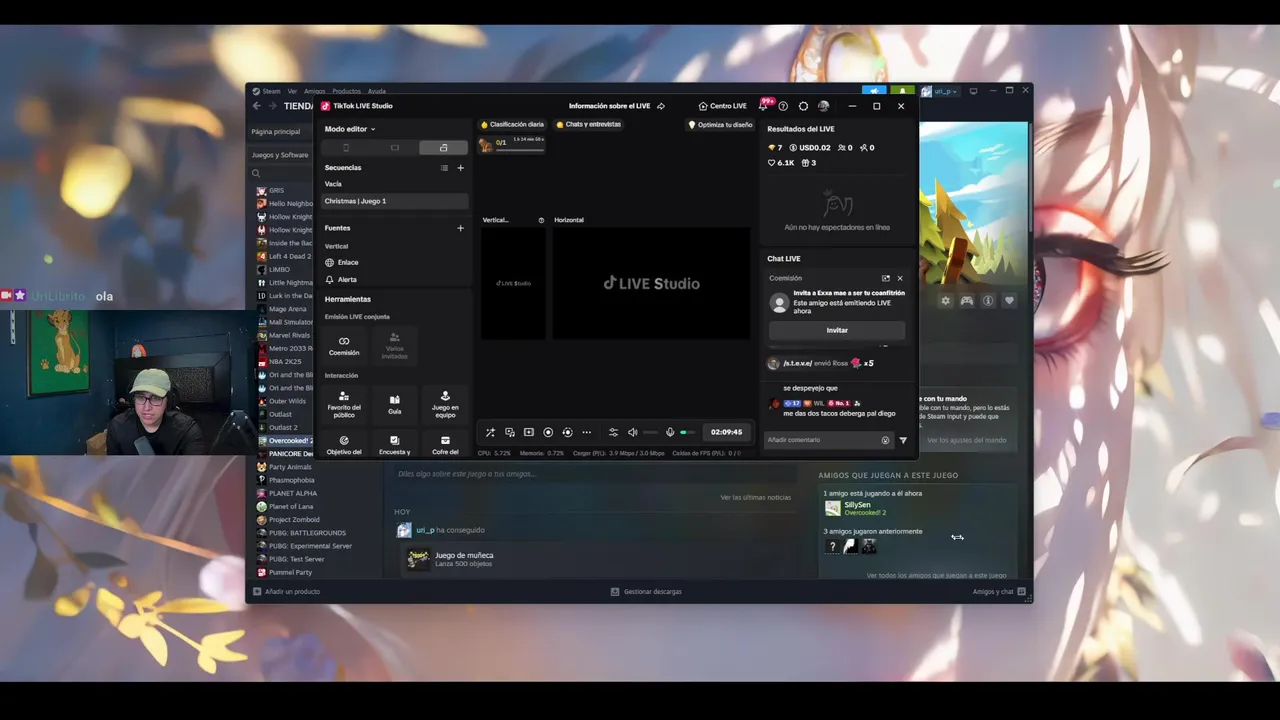
Task: Open the chat filter funnel icon
Action: pyautogui.click(x=903, y=440)
